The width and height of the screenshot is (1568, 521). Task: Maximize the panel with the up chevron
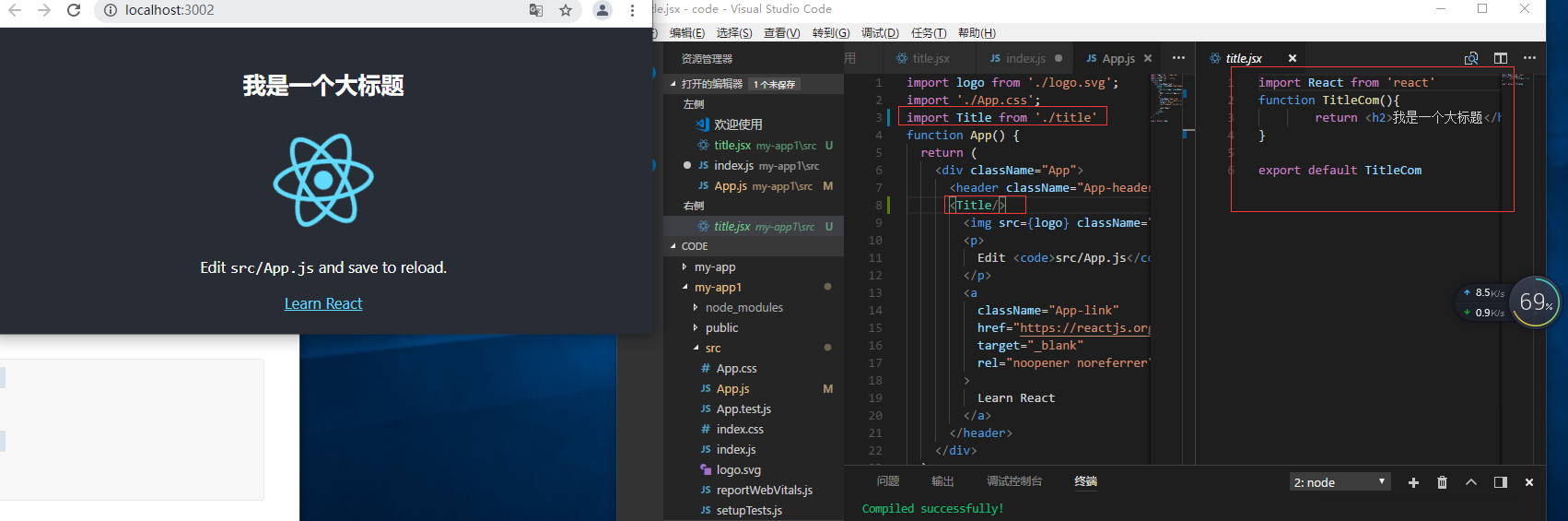(1471, 482)
